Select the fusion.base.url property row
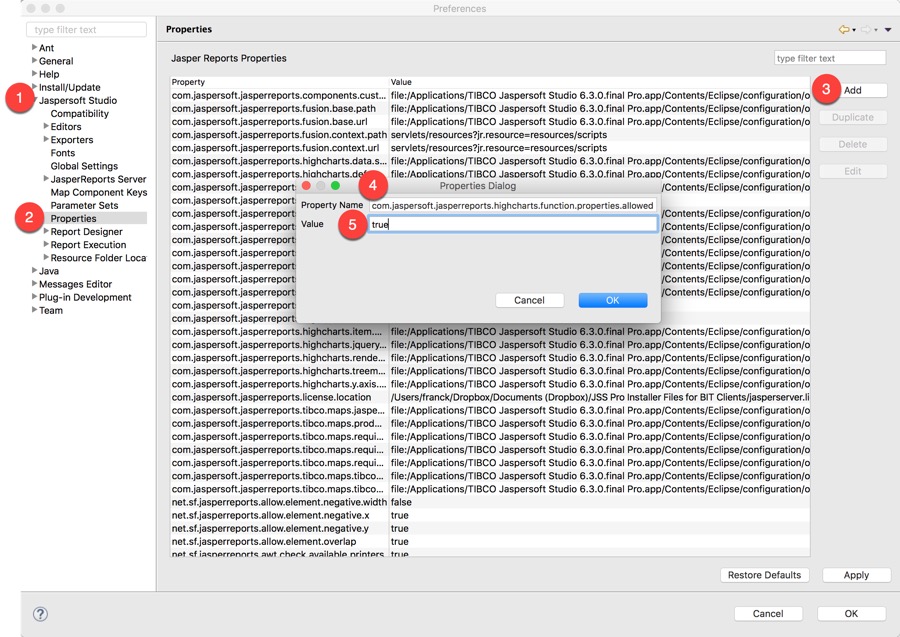Image resolution: width=900 pixels, height=637 pixels. (x=490, y=122)
